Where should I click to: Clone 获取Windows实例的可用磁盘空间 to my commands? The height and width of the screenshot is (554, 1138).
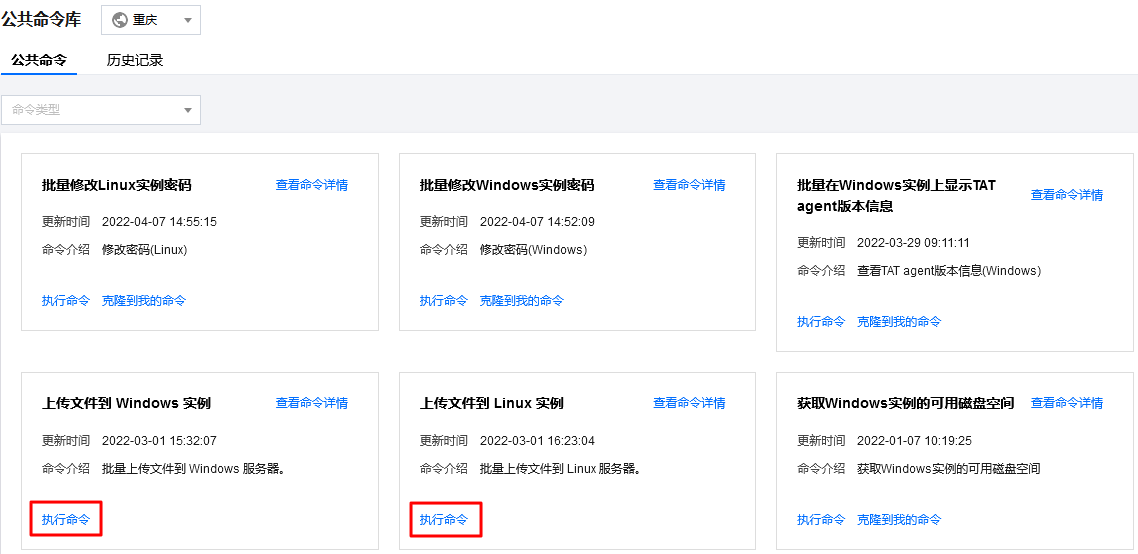(x=899, y=520)
